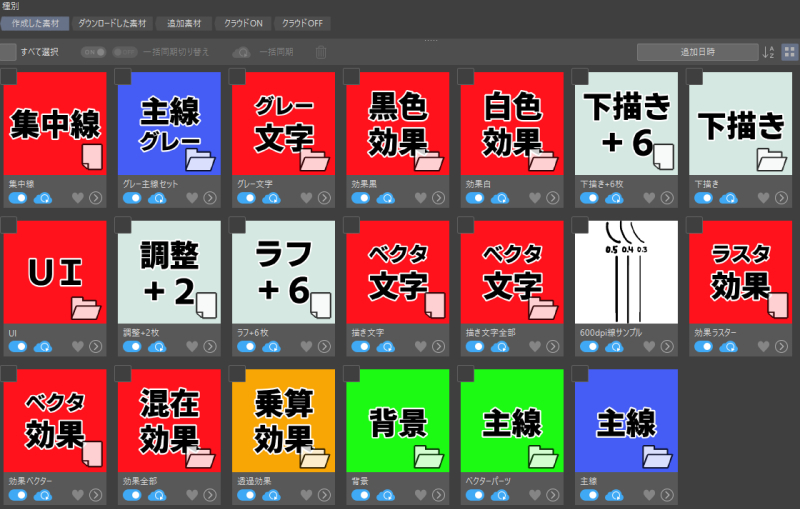
Task: Click the heart icon under 下描き
Action: (x=763, y=198)
